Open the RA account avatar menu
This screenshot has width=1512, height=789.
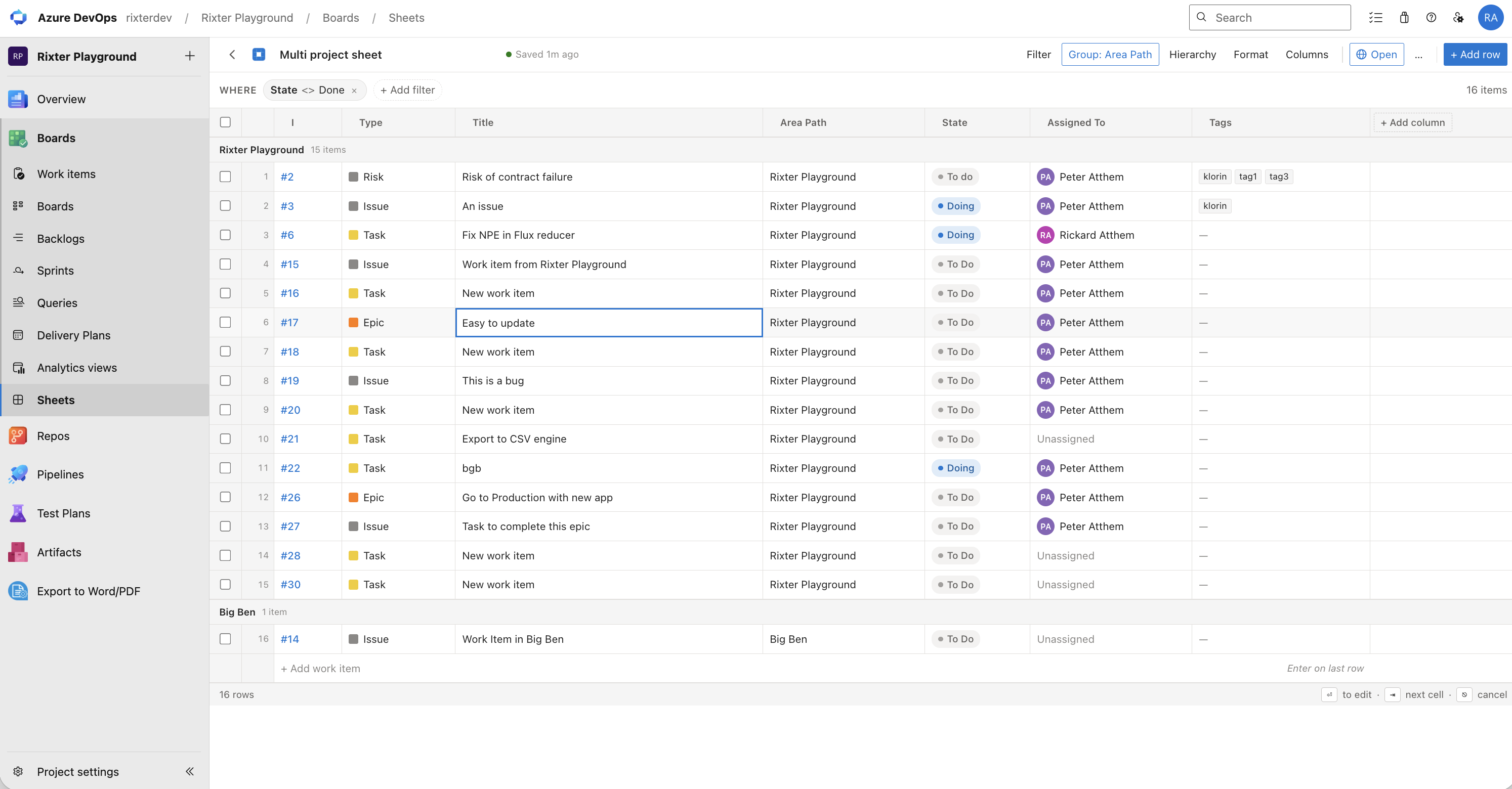click(1491, 18)
